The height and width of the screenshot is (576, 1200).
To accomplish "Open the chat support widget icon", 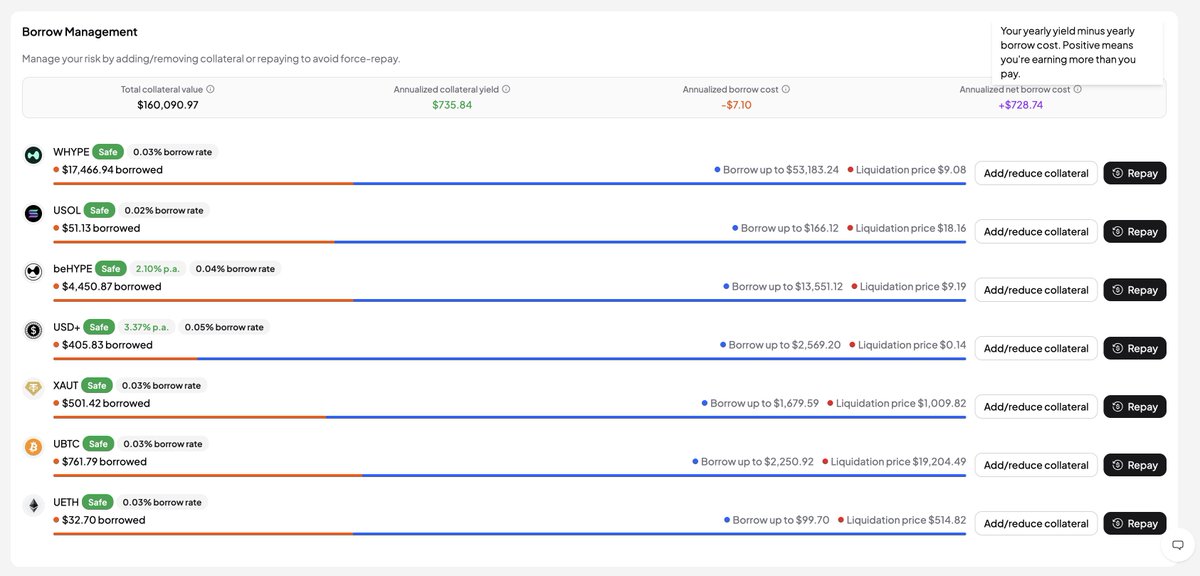I will click(x=1177, y=545).
